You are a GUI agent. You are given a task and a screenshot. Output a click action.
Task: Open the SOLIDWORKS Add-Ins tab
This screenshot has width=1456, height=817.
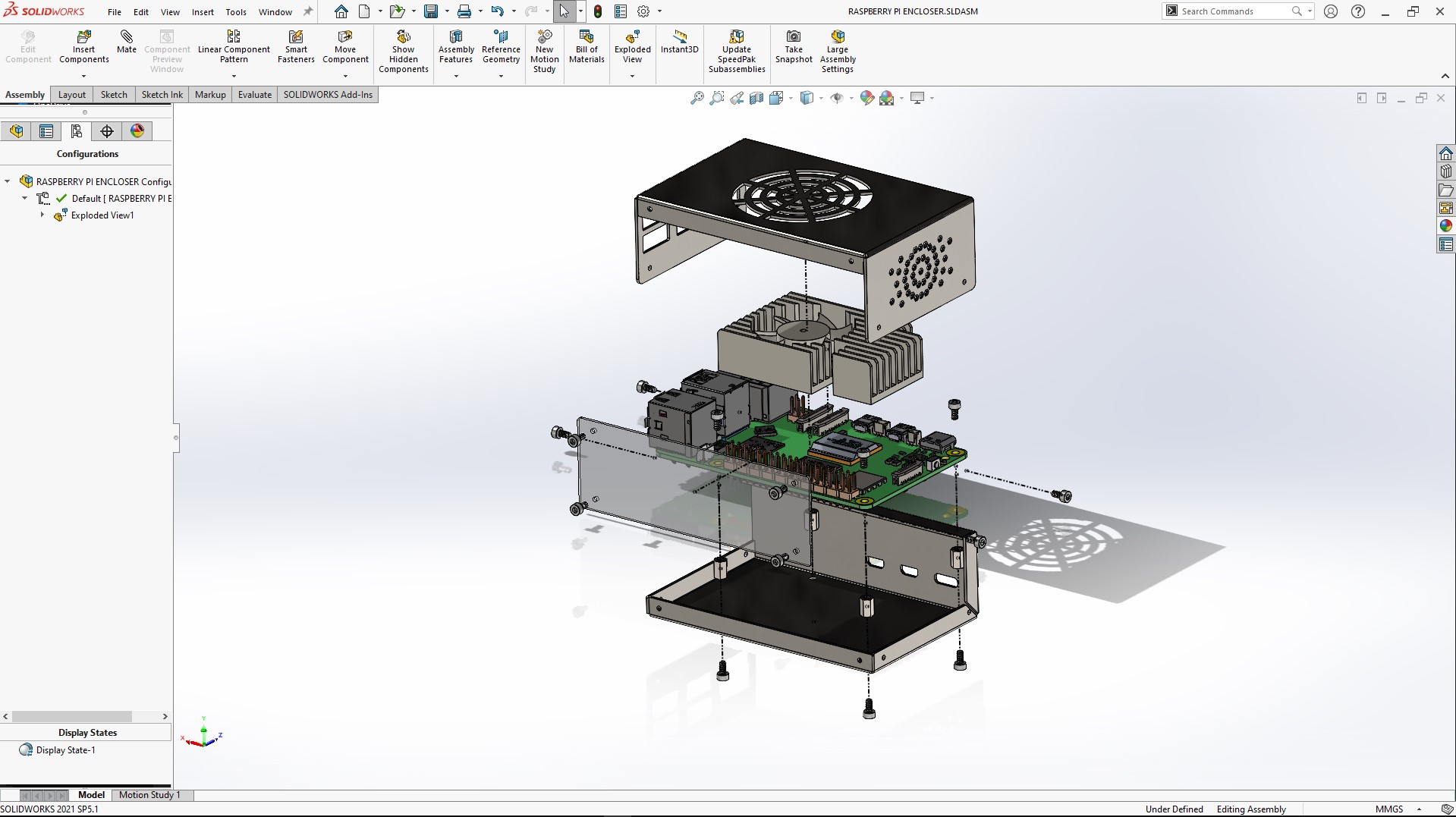[328, 95]
